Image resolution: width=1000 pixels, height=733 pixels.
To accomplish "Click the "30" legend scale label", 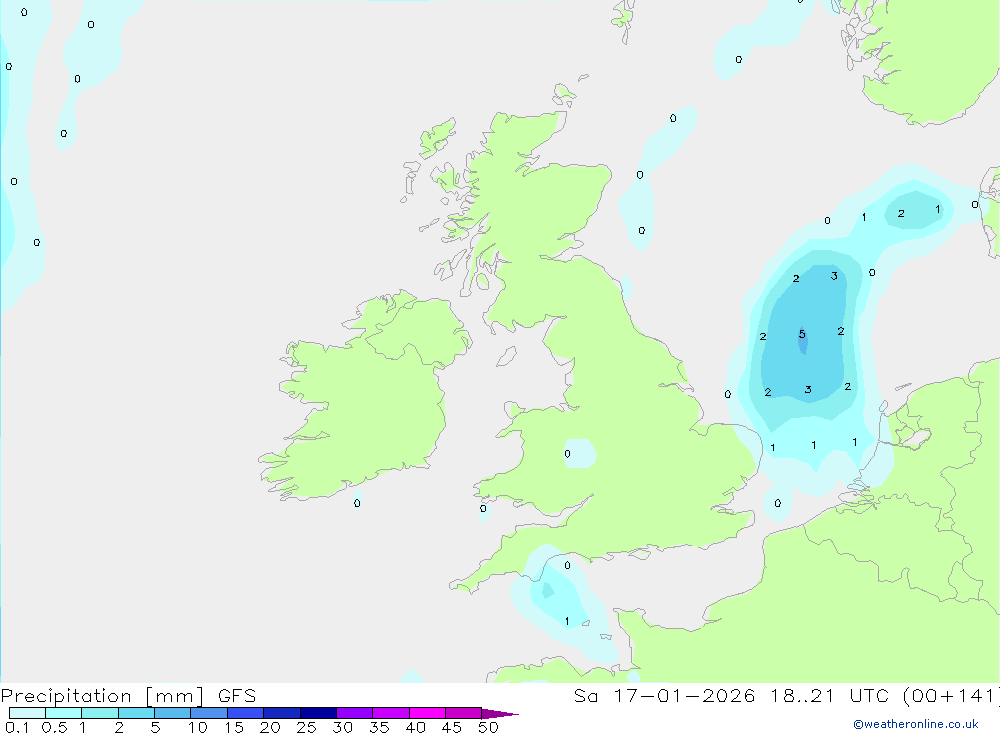I will [x=343, y=727].
